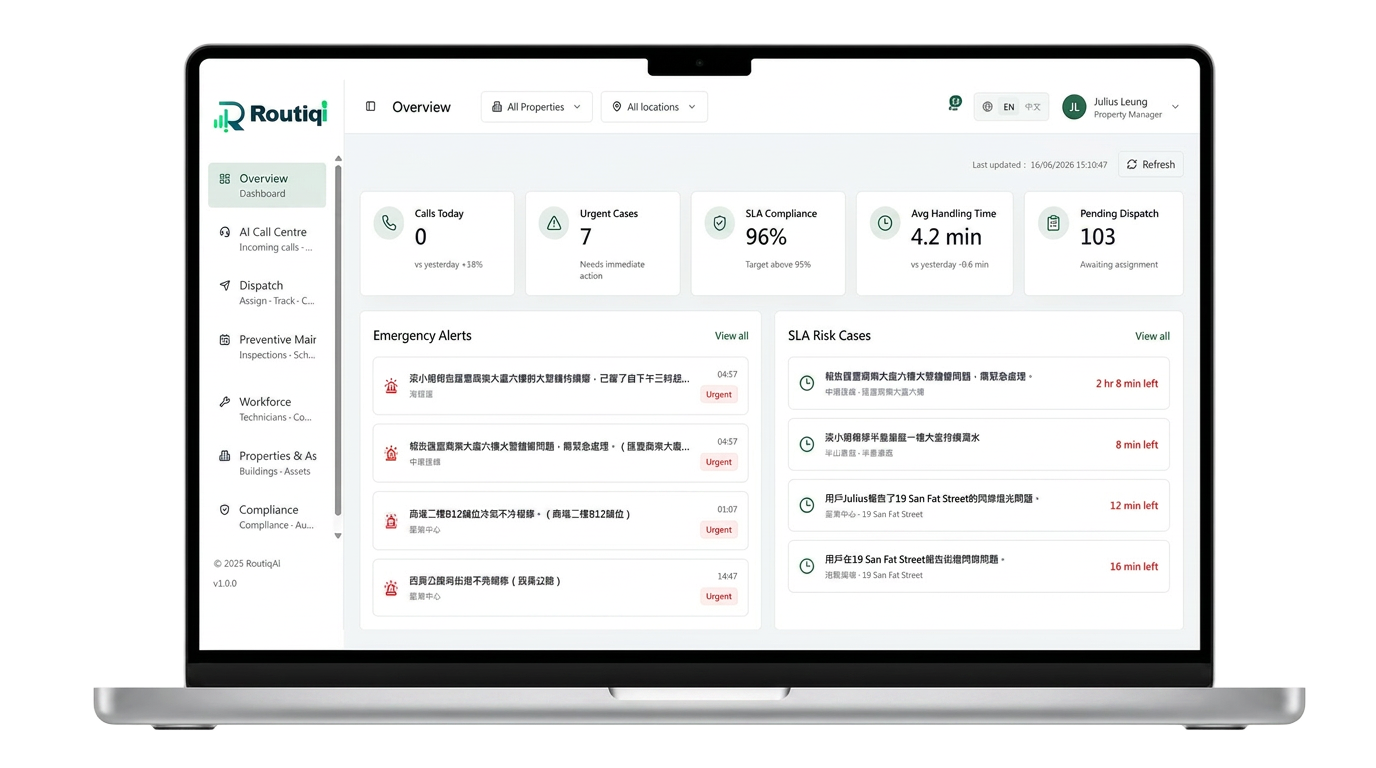Click the '8 min left' text

[x=1137, y=445]
